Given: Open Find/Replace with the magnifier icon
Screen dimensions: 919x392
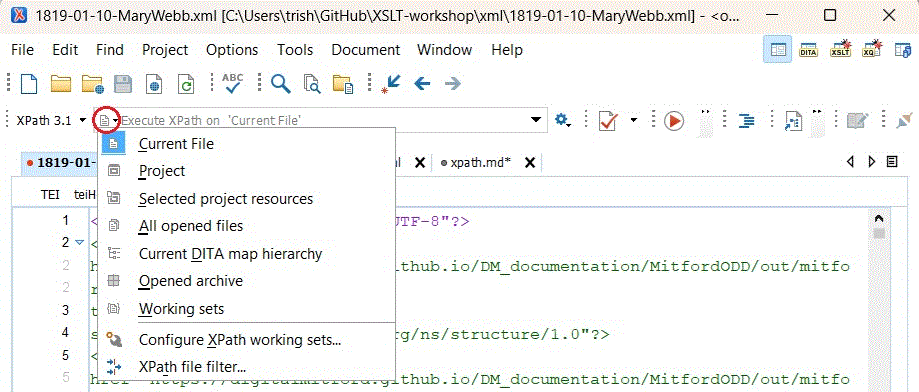Looking at the screenshot, I should (x=281, y=84).
